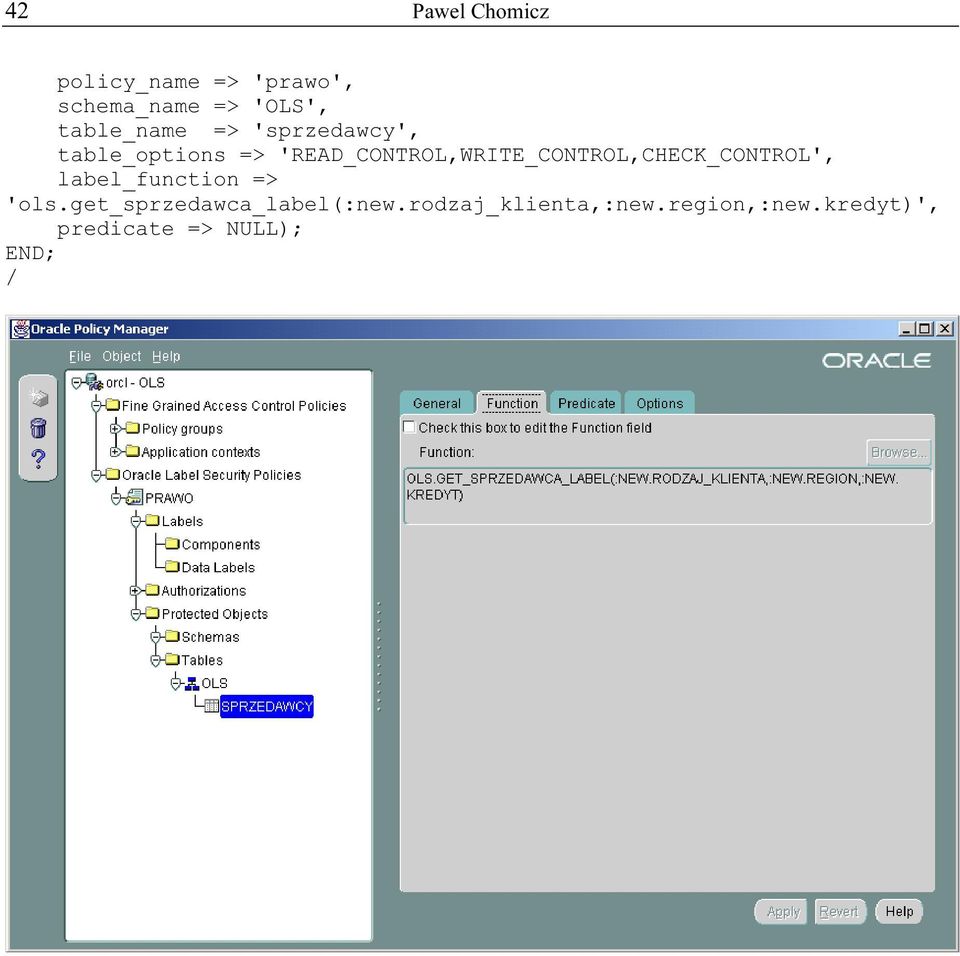Select the PRAWO tree item

169,498
